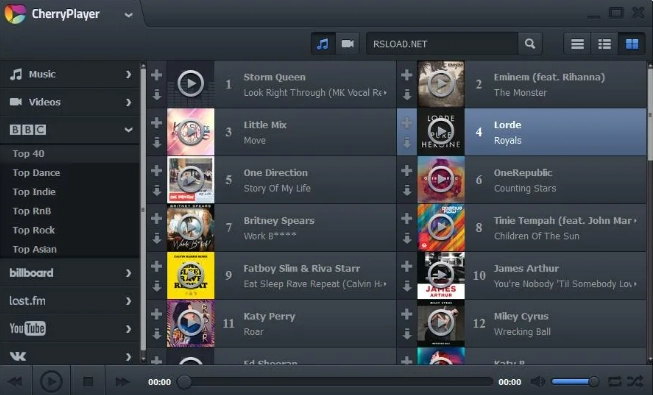Open the Top Asian chart

coord(70,250)
